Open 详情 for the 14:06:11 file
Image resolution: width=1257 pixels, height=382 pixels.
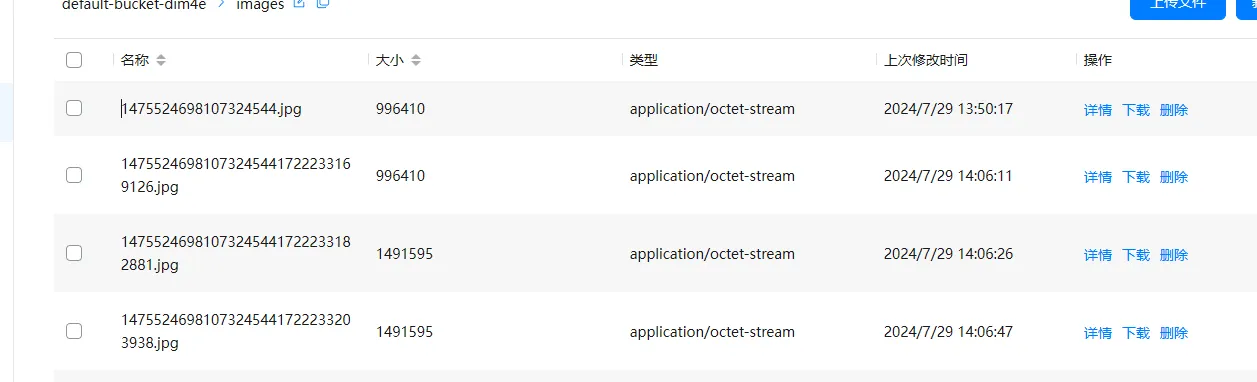(x=1098, y=177)
